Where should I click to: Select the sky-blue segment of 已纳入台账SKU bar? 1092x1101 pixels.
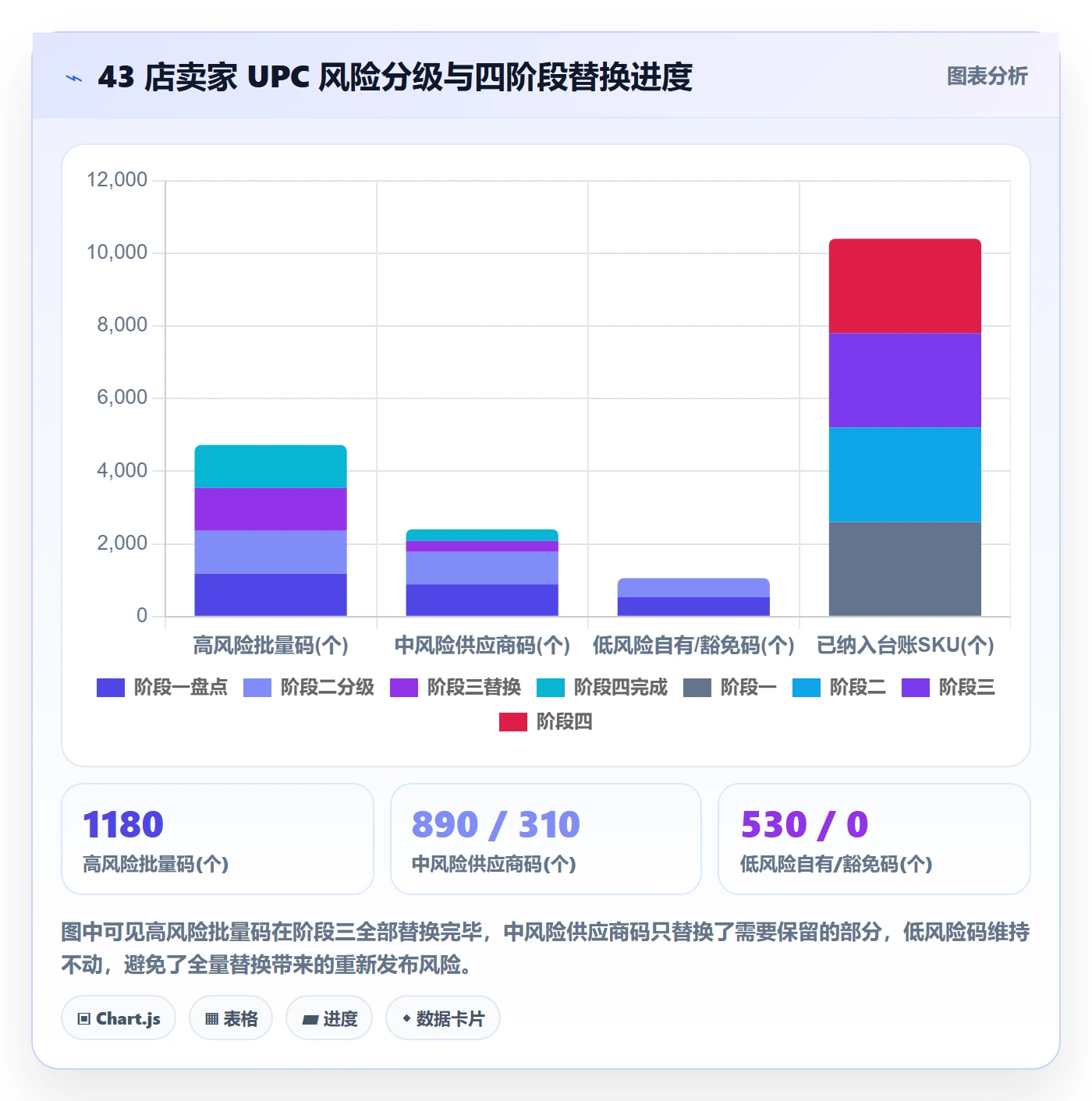tap(905, 475)
